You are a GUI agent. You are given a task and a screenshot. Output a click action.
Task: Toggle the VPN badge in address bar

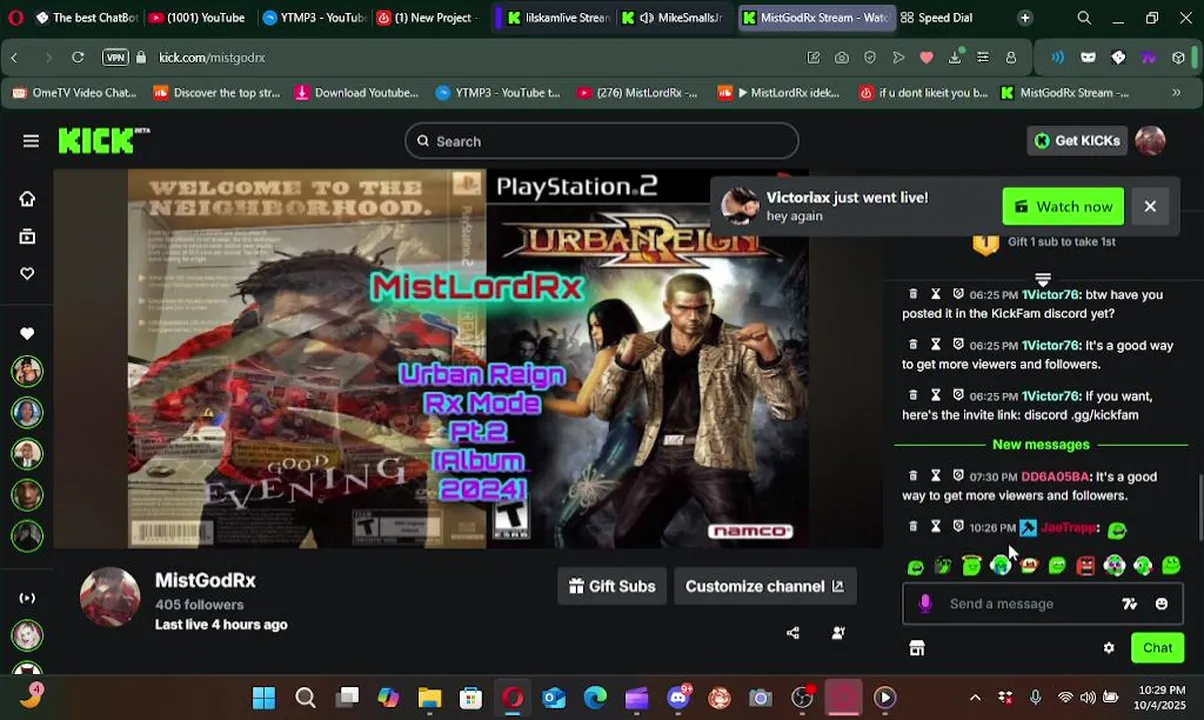click(x=116, y=58)
